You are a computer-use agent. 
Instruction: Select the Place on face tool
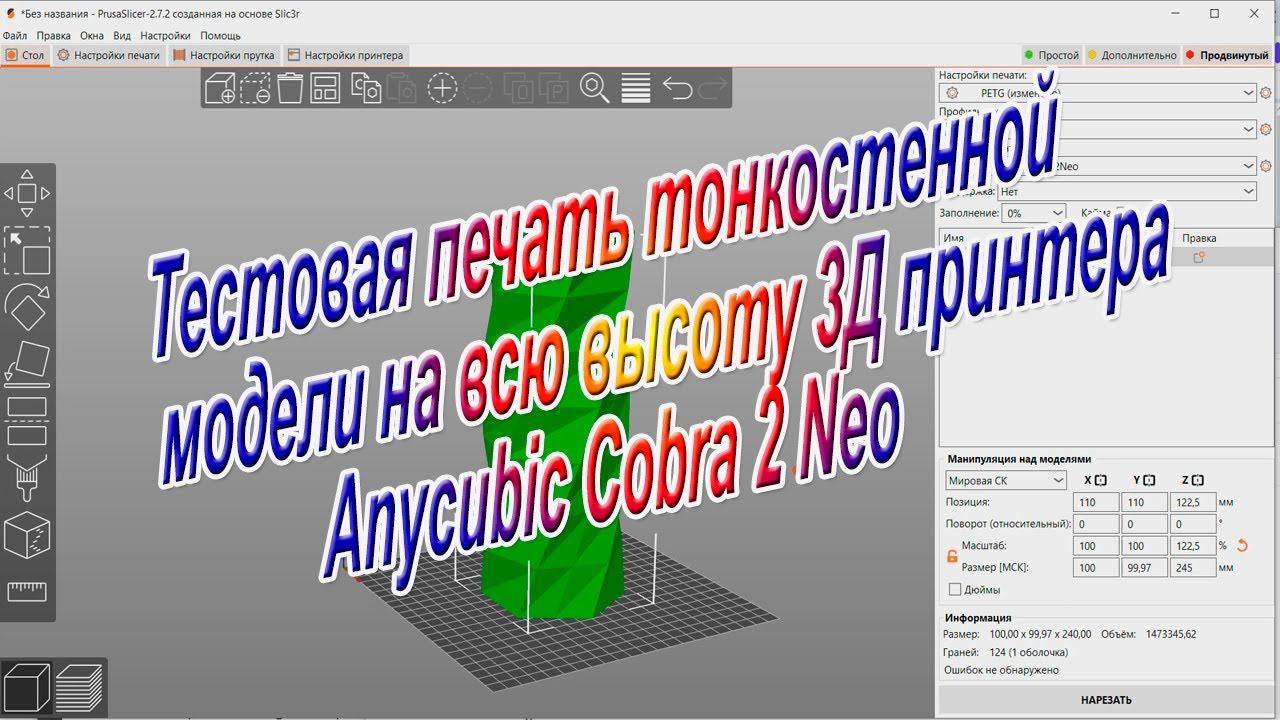click(27, 363)
